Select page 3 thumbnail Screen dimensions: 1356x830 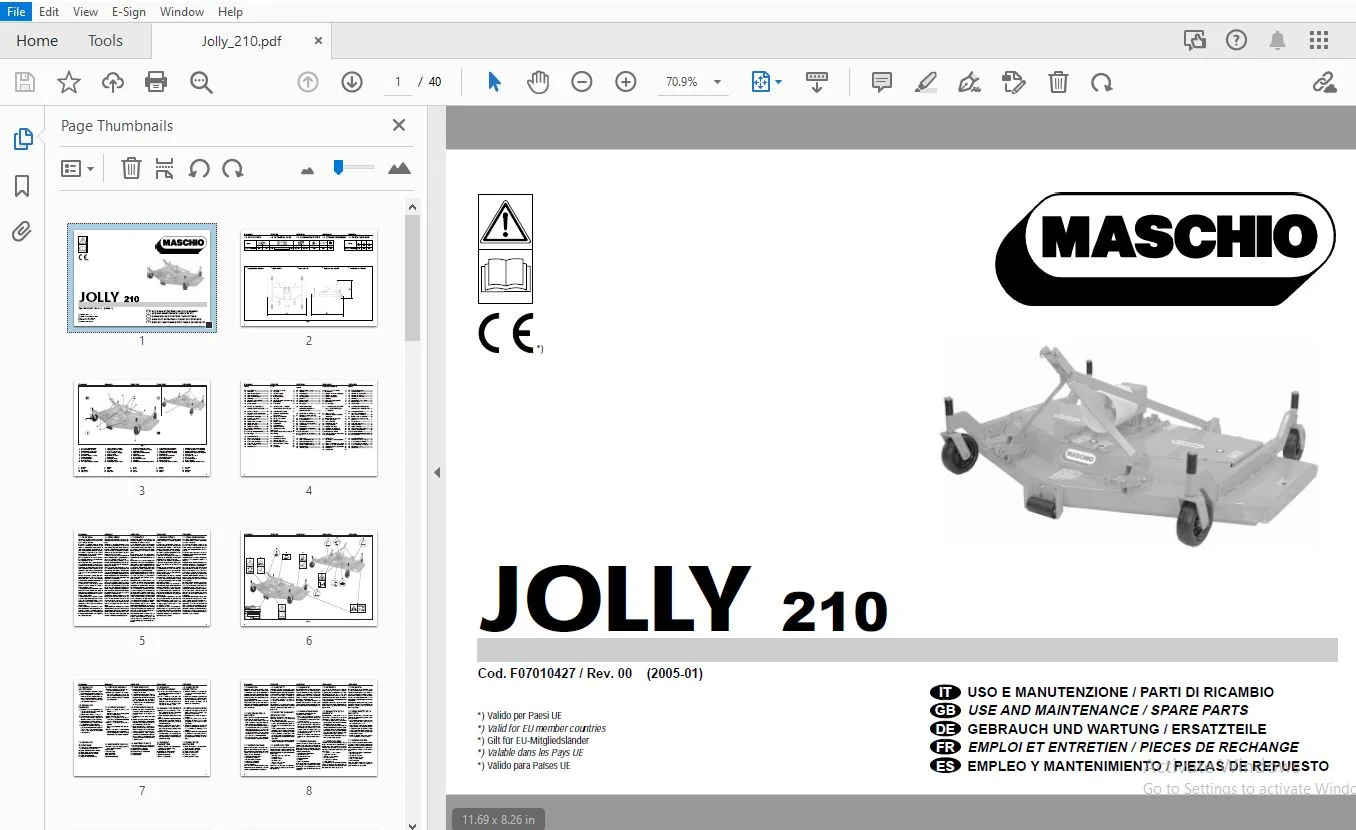coord(142,428)
